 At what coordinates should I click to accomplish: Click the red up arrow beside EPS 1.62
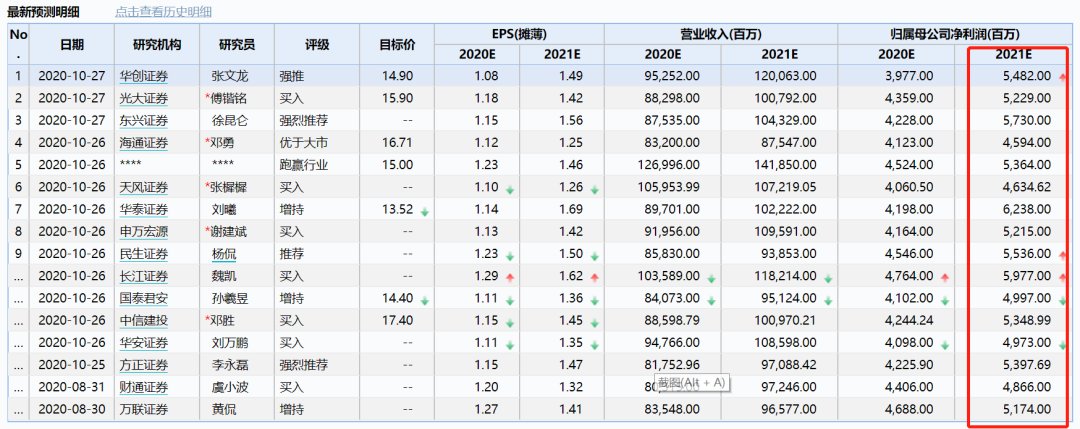(594, 278)
